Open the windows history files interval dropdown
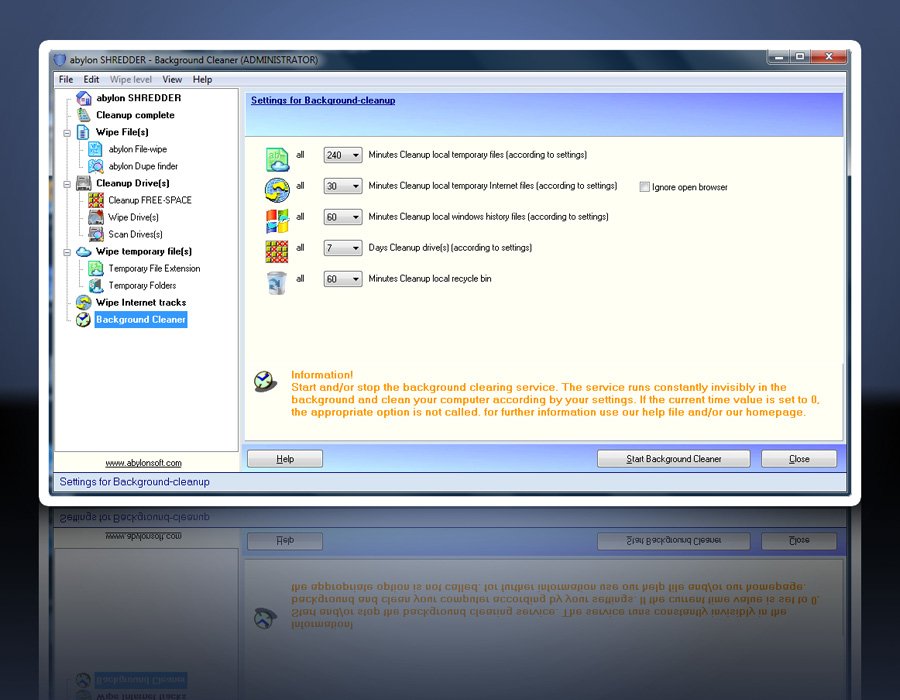 [343, 217]
